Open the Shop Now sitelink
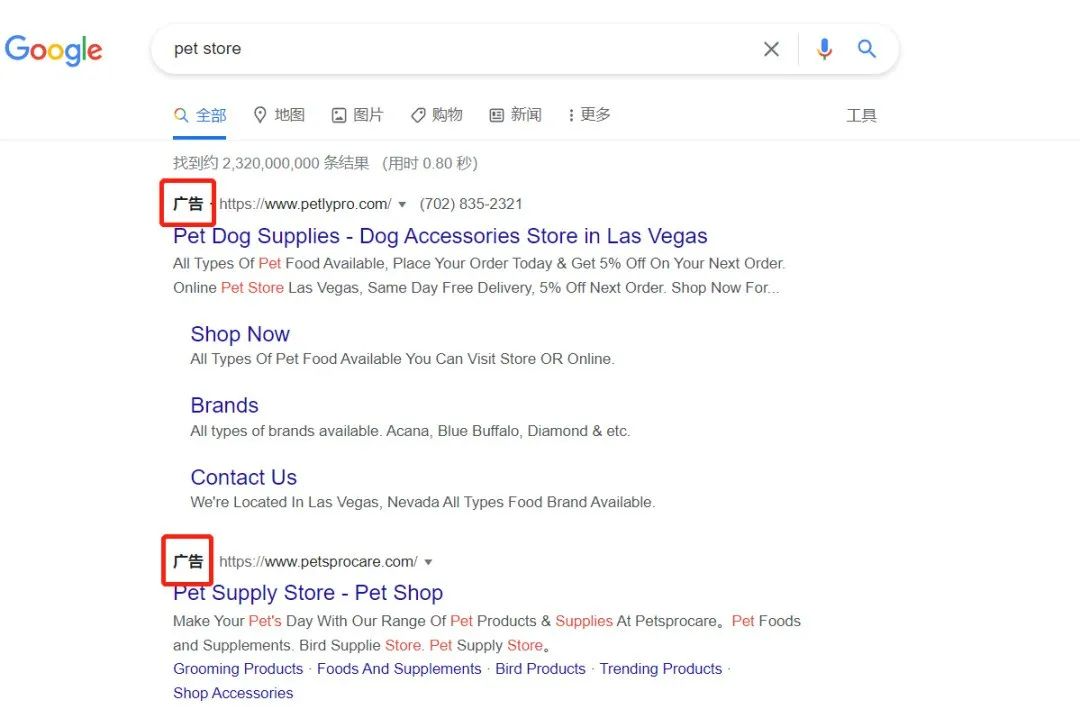The image size is (1080, 707). 240,334
